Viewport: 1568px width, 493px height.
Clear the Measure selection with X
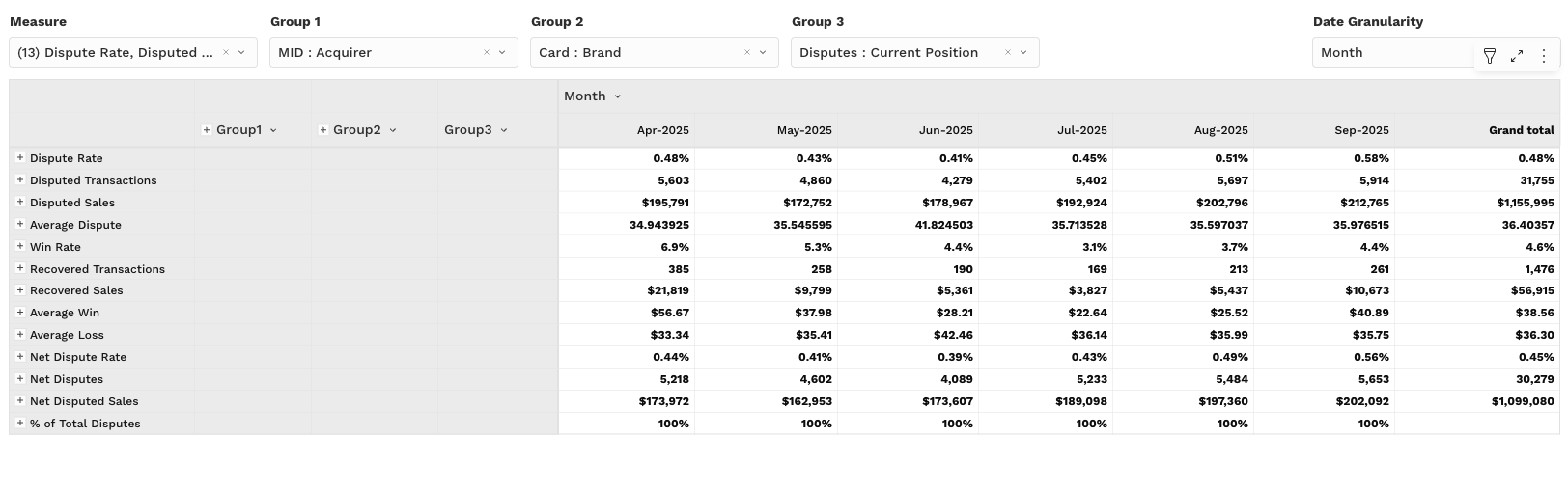(x=226, y=53)
